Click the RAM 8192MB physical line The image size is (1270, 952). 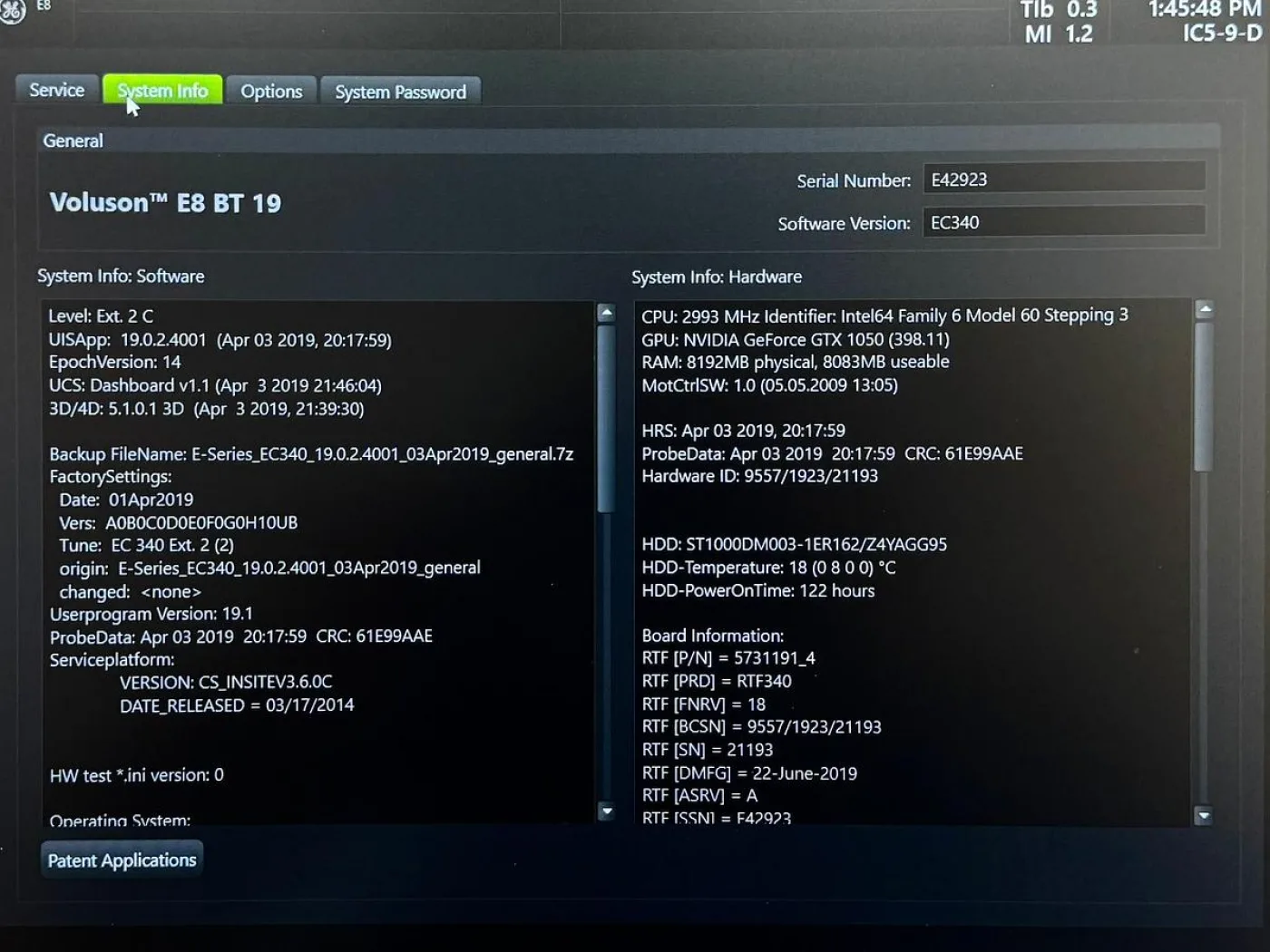pos(796,362)
